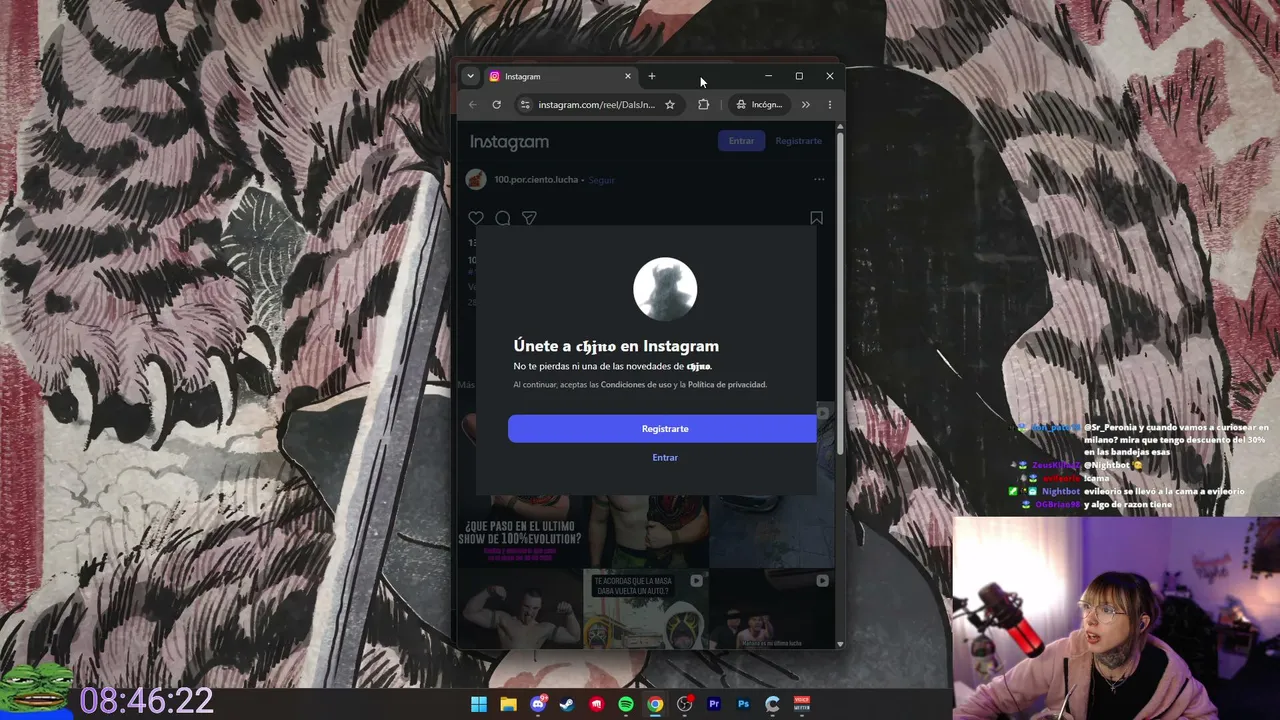
Task: Open the Chrome extensions menu
Action: [x=703, y=104]
